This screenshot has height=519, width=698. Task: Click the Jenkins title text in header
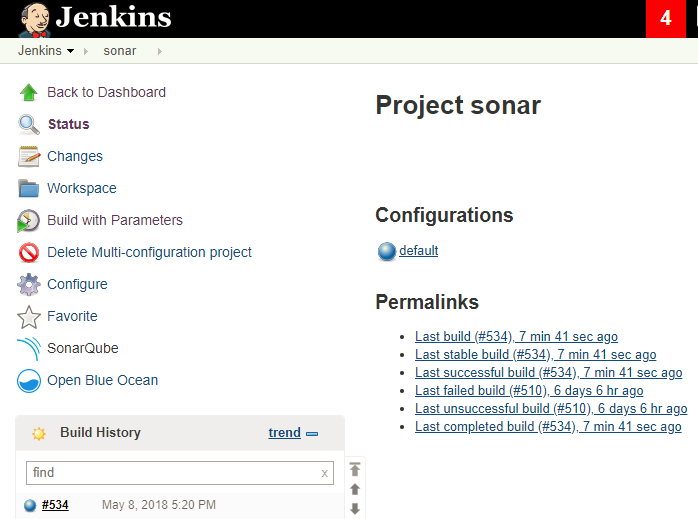coord(113,17)
